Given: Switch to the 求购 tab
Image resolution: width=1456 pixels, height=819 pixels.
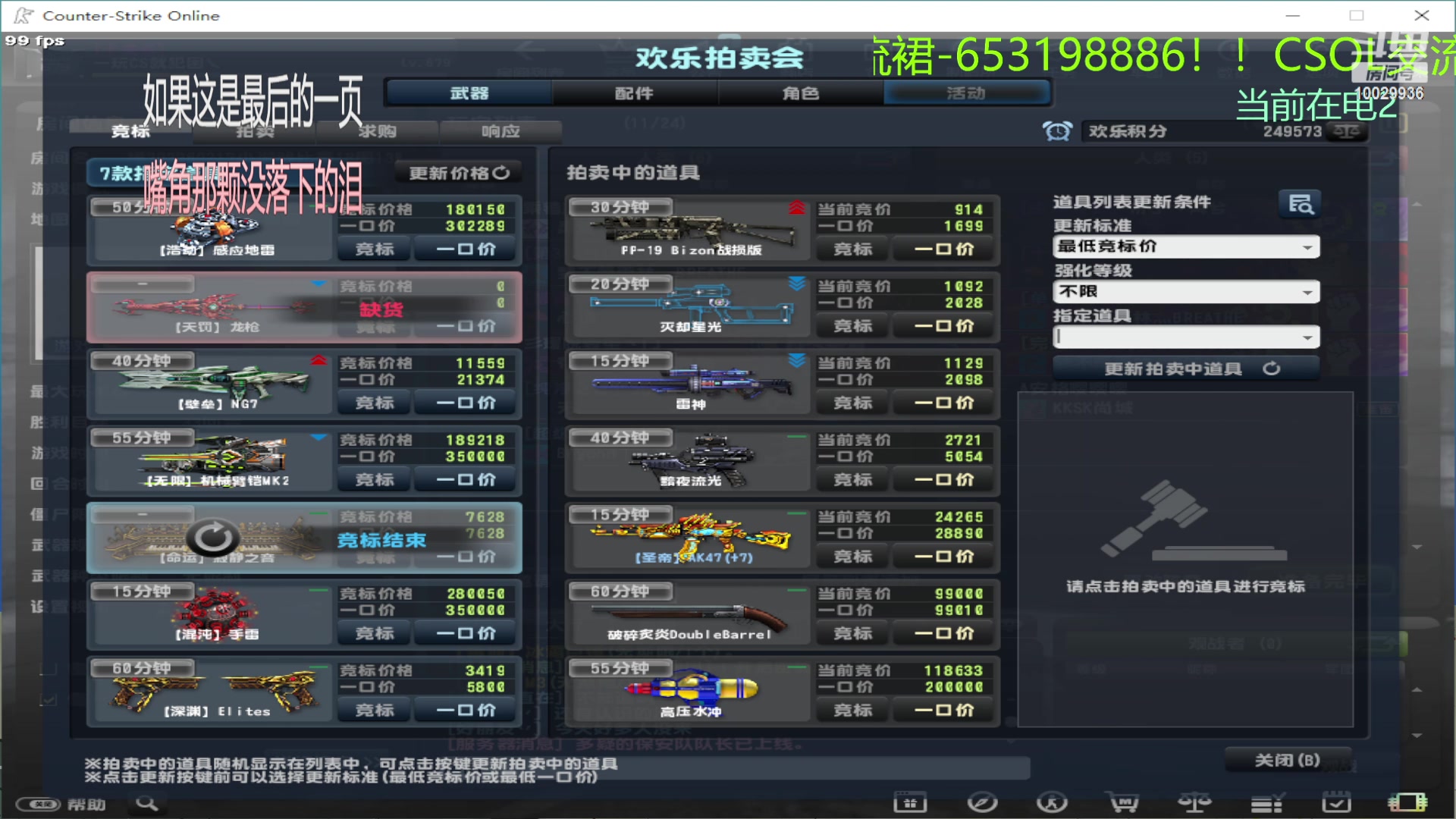Looking at the screenshot, I should tap(377, 131).
